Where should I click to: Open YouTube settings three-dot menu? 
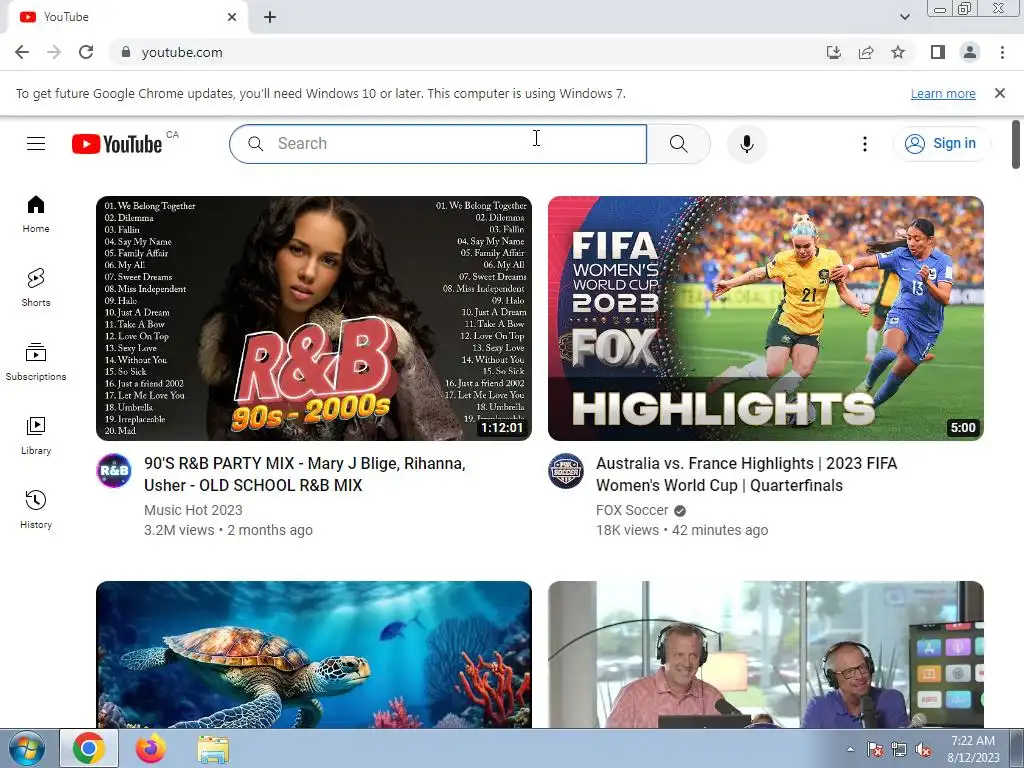tap(865, 144)
